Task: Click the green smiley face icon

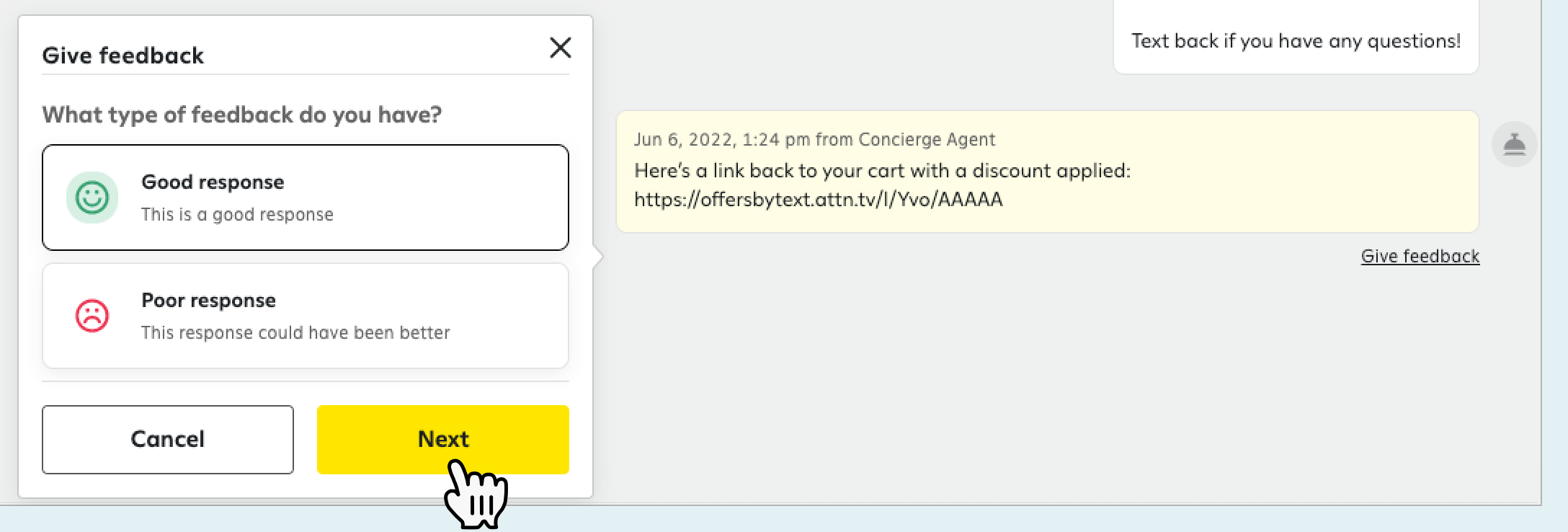Action: point(92,198)
